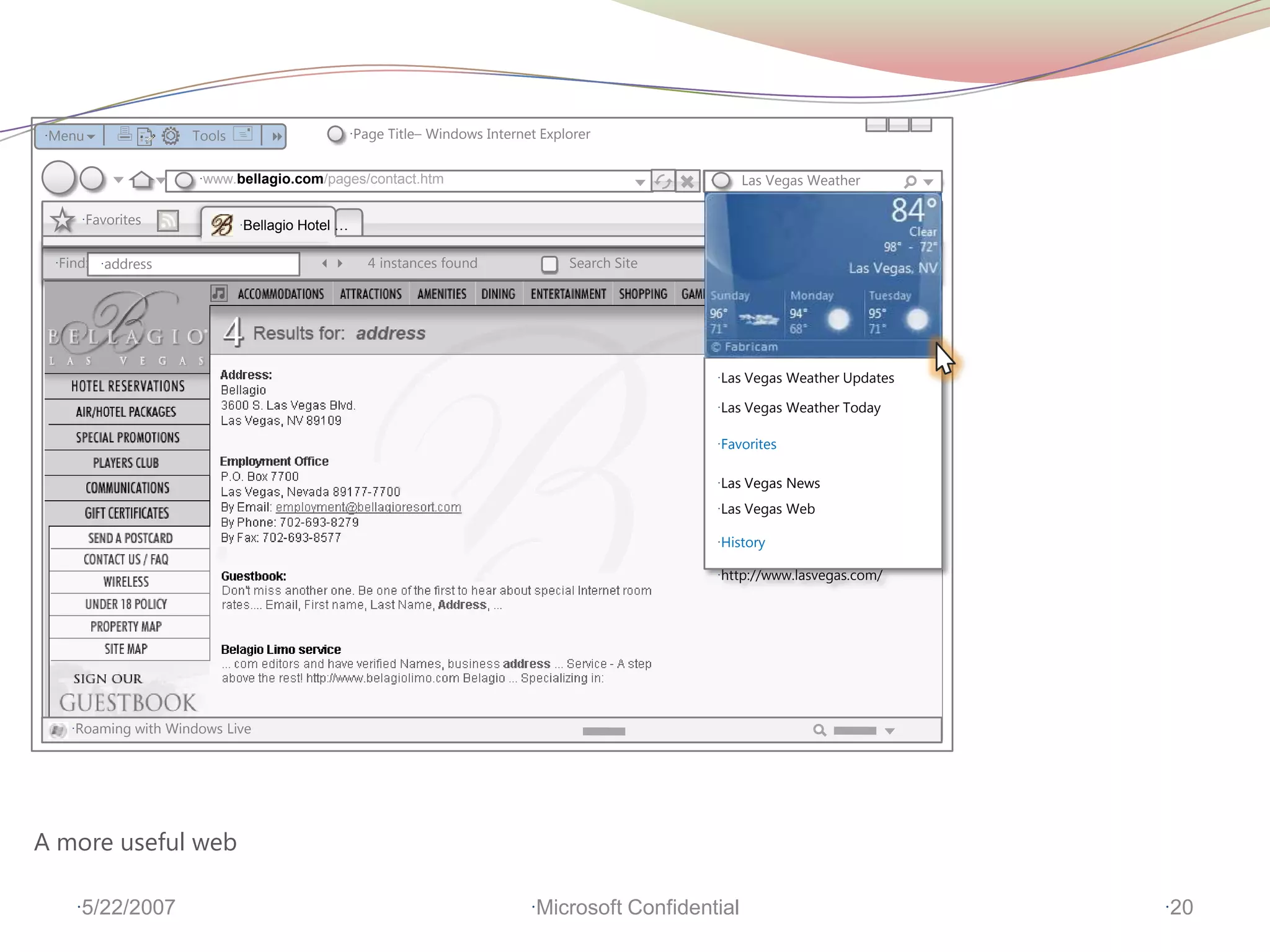Click the Favorites star icon

(x=62, y=220)
